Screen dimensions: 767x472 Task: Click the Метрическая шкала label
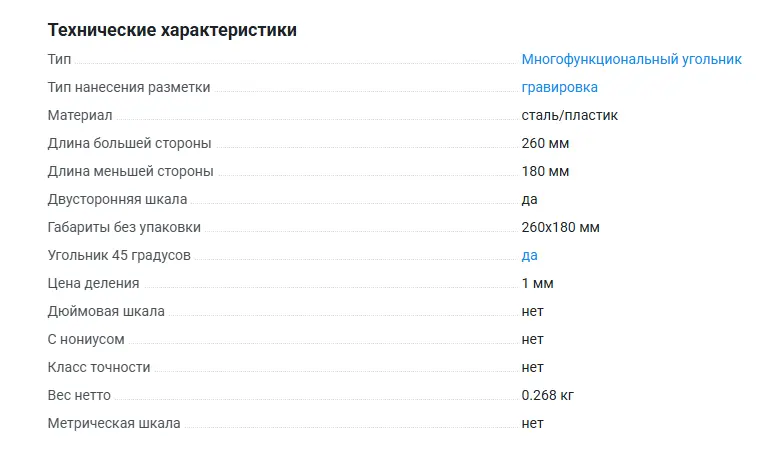pos(114,424)
